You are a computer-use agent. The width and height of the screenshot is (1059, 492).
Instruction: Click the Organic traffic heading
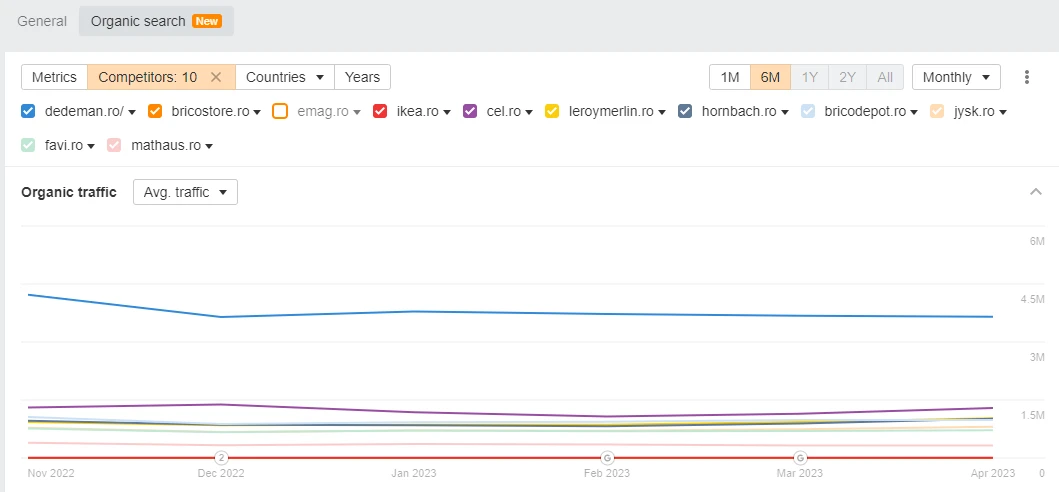pos(69,192)
